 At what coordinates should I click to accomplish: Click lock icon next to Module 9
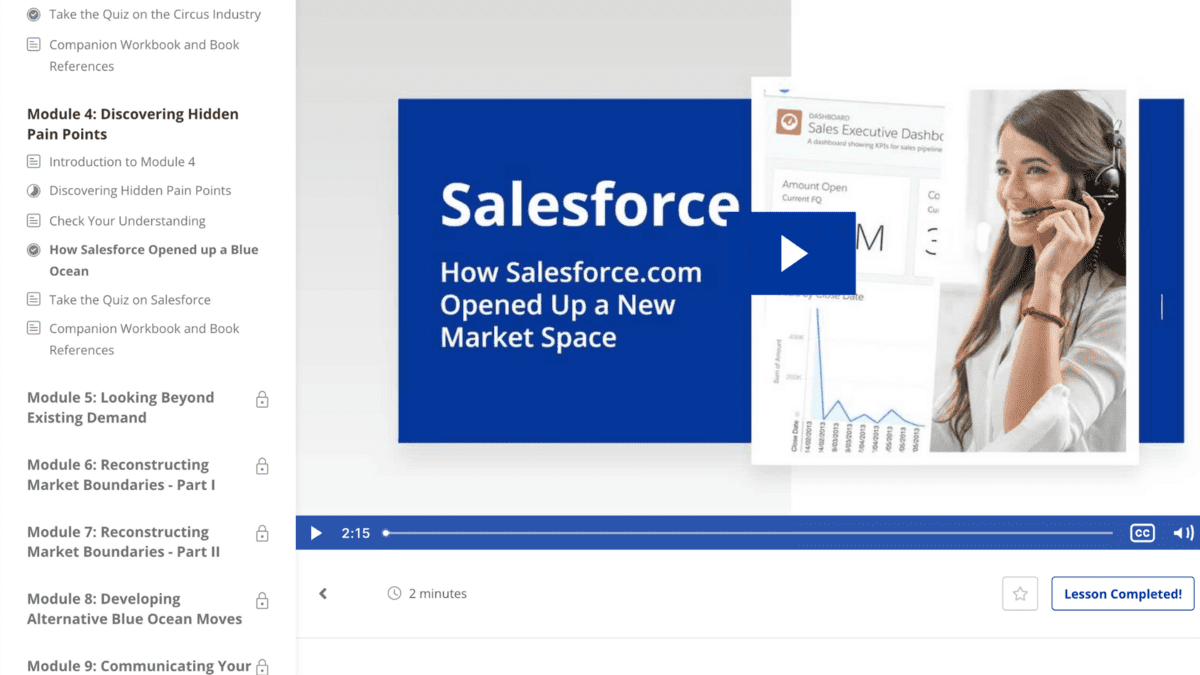pos(262,667)
